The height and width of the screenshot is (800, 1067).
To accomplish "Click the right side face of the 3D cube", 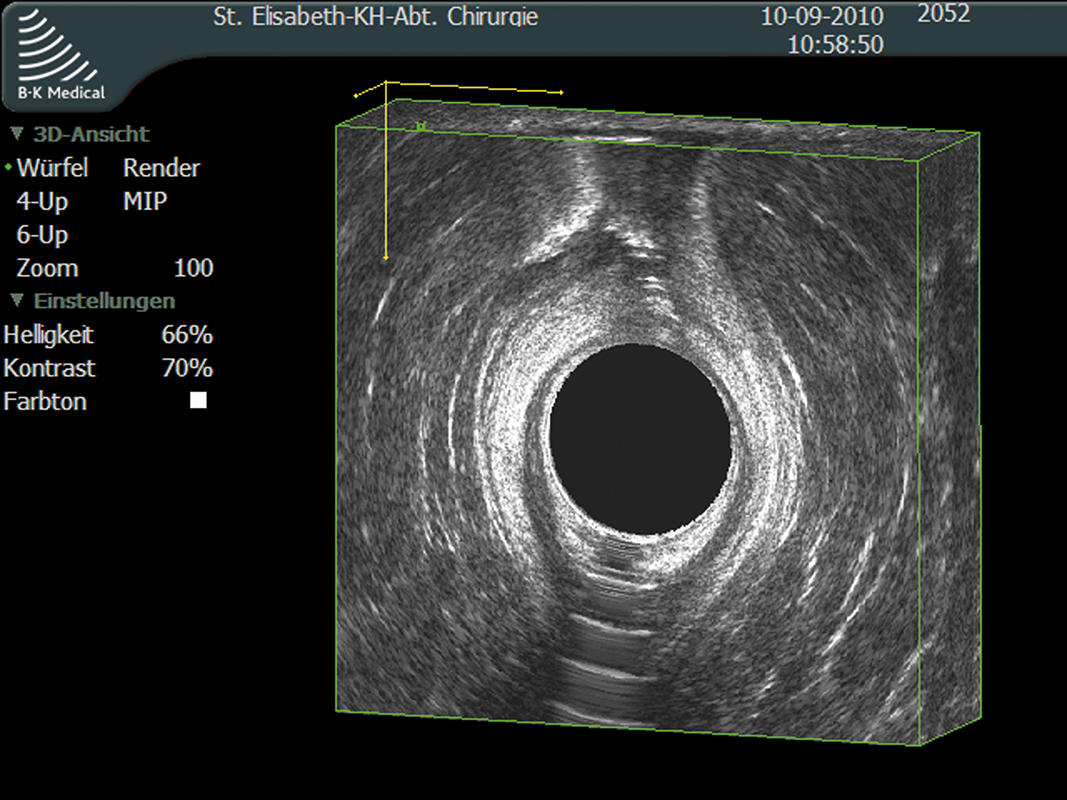I will coord(950,439).
